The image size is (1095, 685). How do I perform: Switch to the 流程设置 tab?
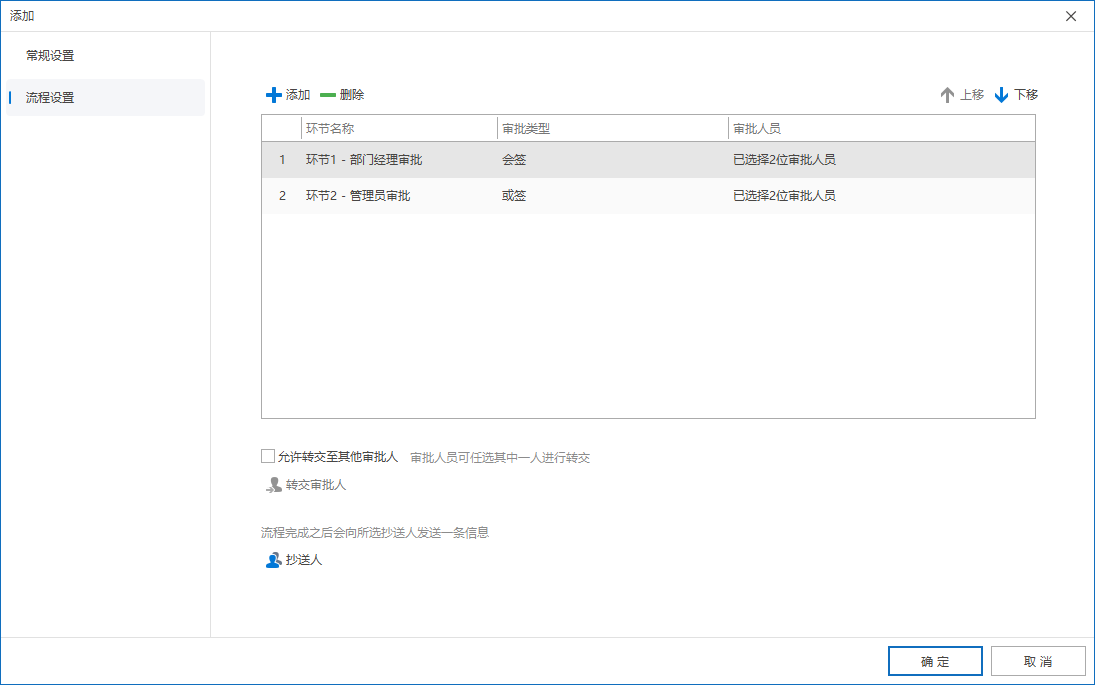pyautogui.click(x=50, y=98)
